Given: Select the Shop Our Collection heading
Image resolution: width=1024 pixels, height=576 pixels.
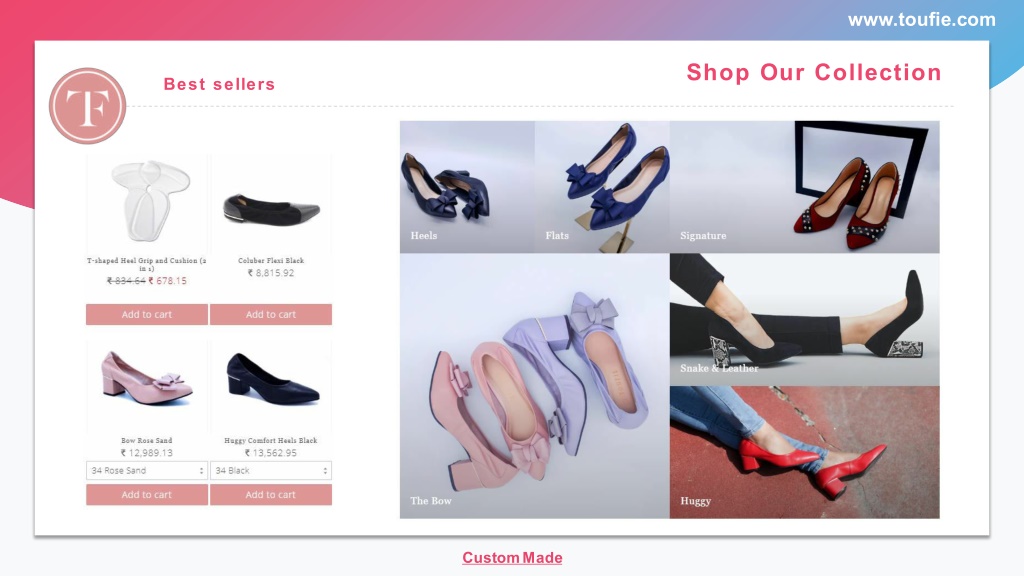Looking at the screenshot, I should (x=814, y=72).
